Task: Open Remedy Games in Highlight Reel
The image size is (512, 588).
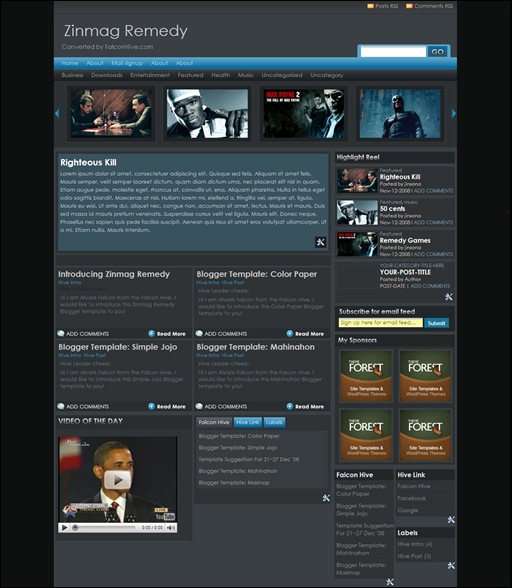Action: pyautogui.click(x=405, y=240)
